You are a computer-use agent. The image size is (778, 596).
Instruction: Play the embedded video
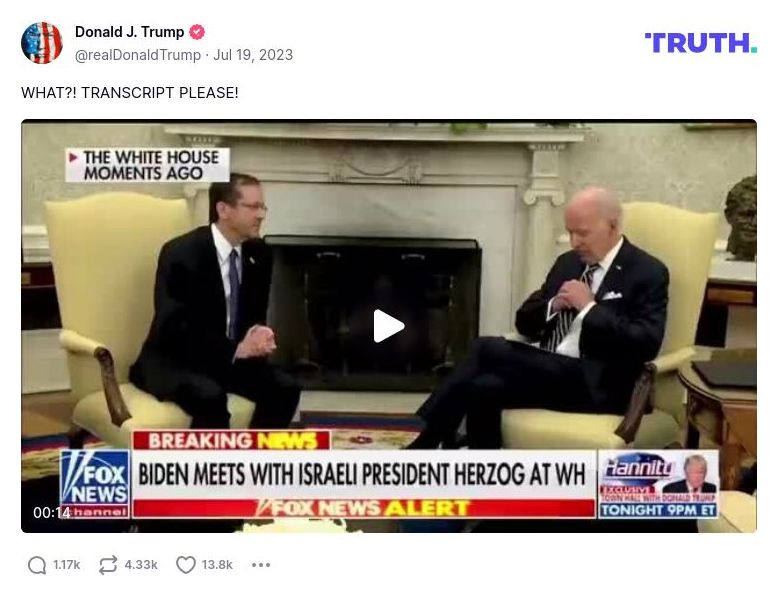[x=389, y=326]
